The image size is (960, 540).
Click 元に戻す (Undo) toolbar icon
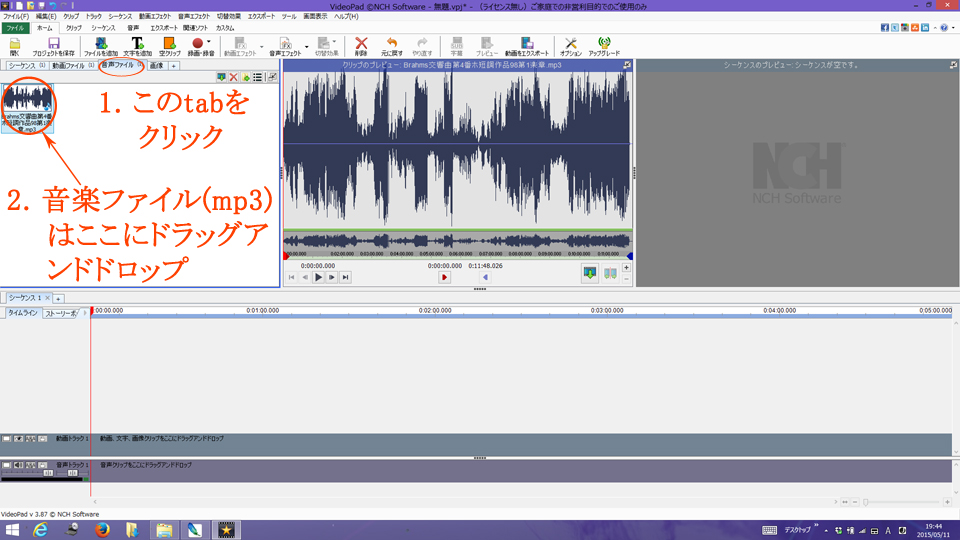pyautogui.click(x=392, y=43)
